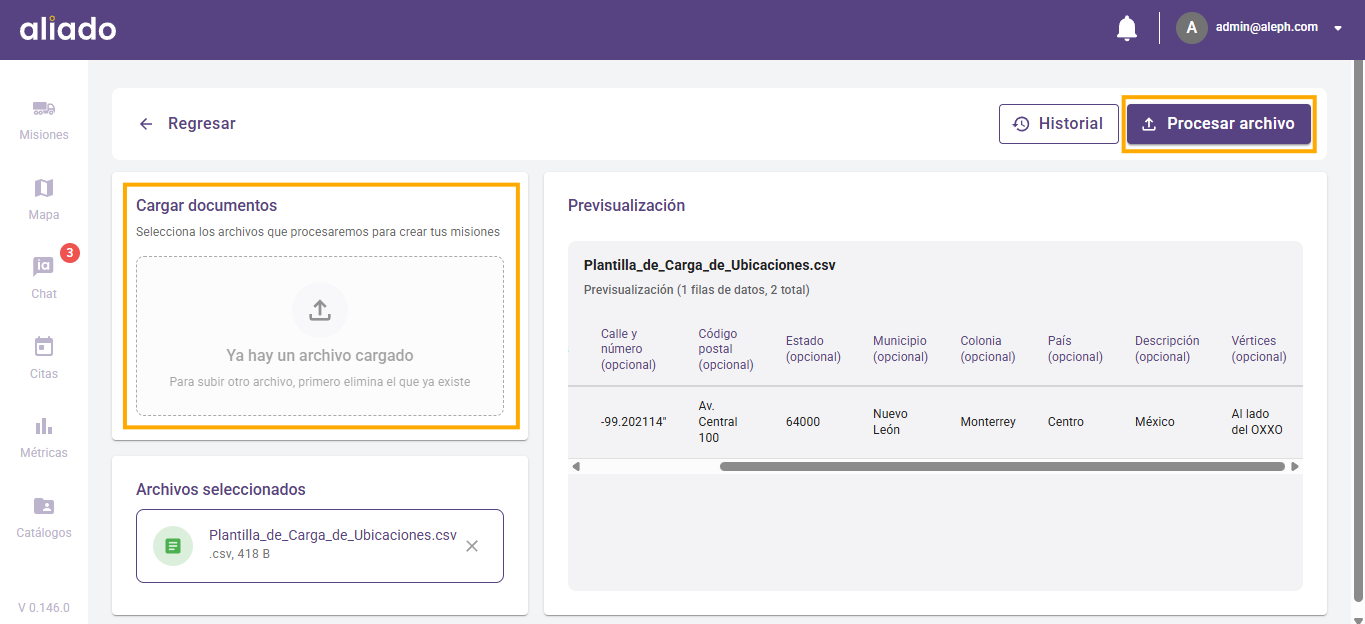1365x624 pixels.
Task: Click the aliado logo
Action: (x=68, y=29)
